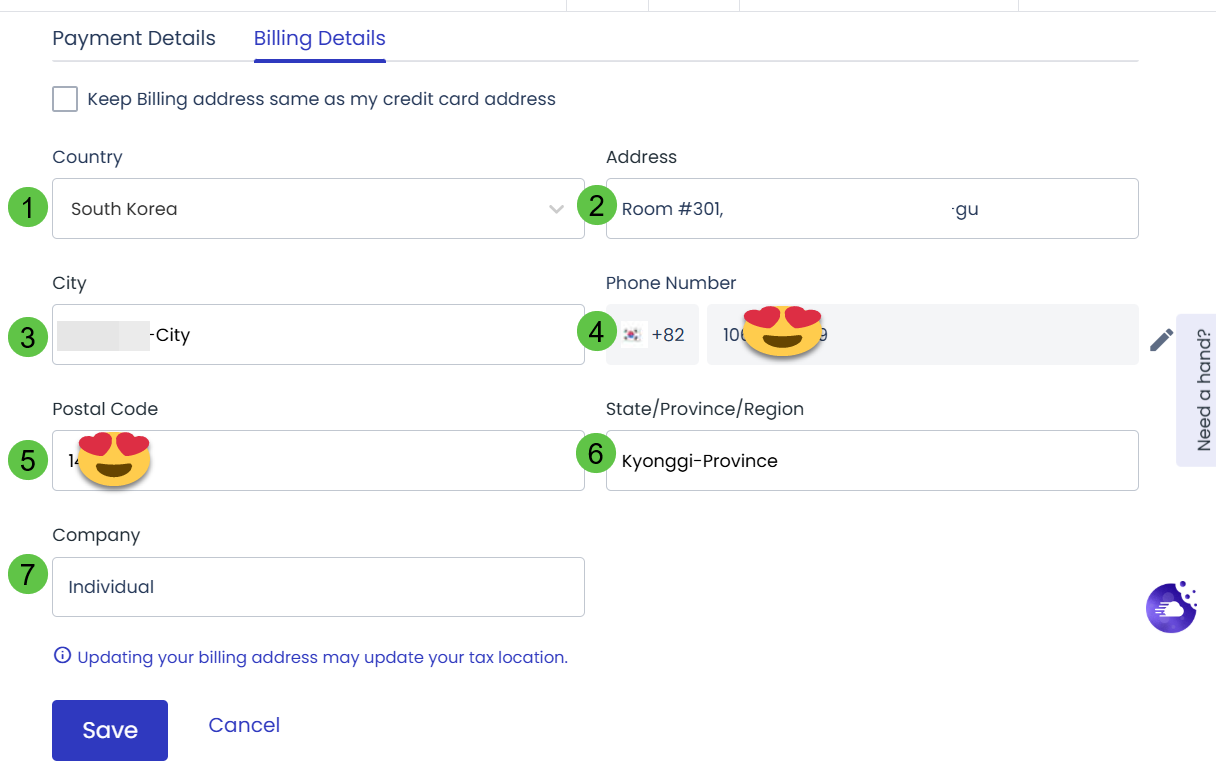Click the Phone Number field

coord(923,335)
